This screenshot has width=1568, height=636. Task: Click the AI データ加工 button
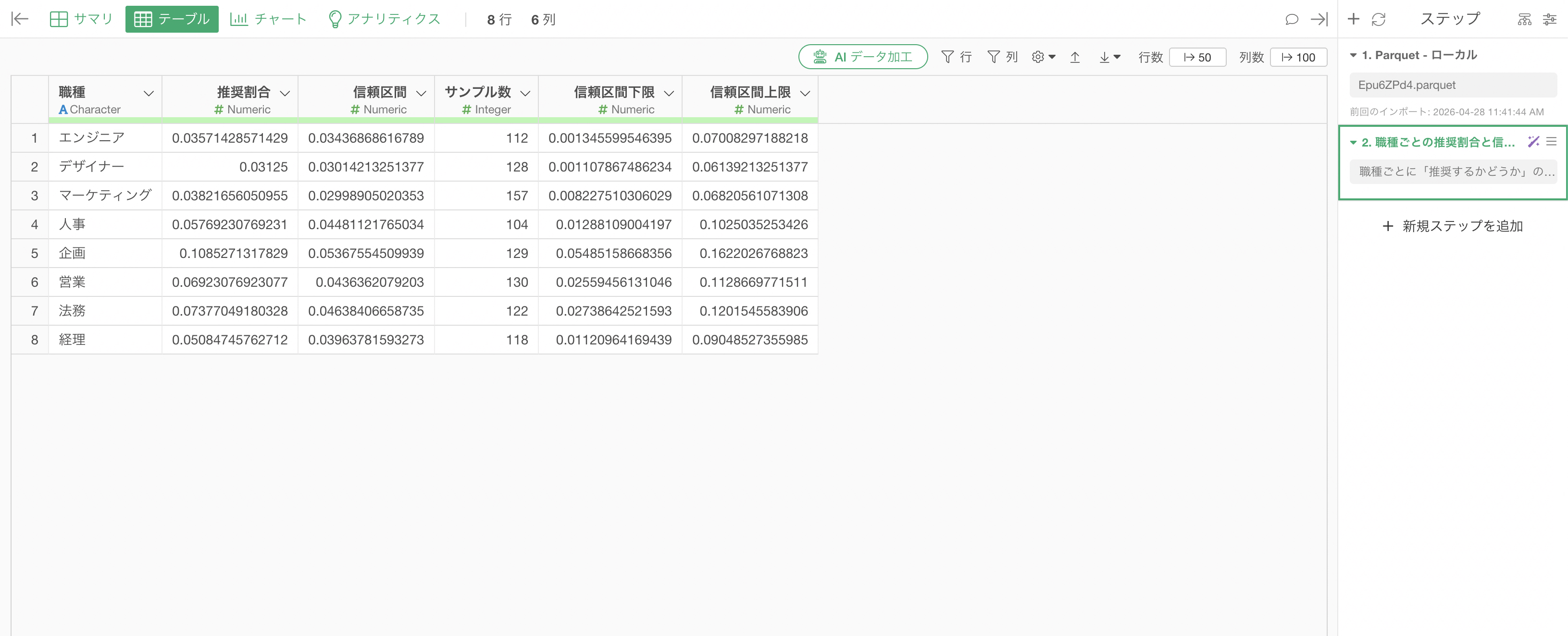[862, 57]
